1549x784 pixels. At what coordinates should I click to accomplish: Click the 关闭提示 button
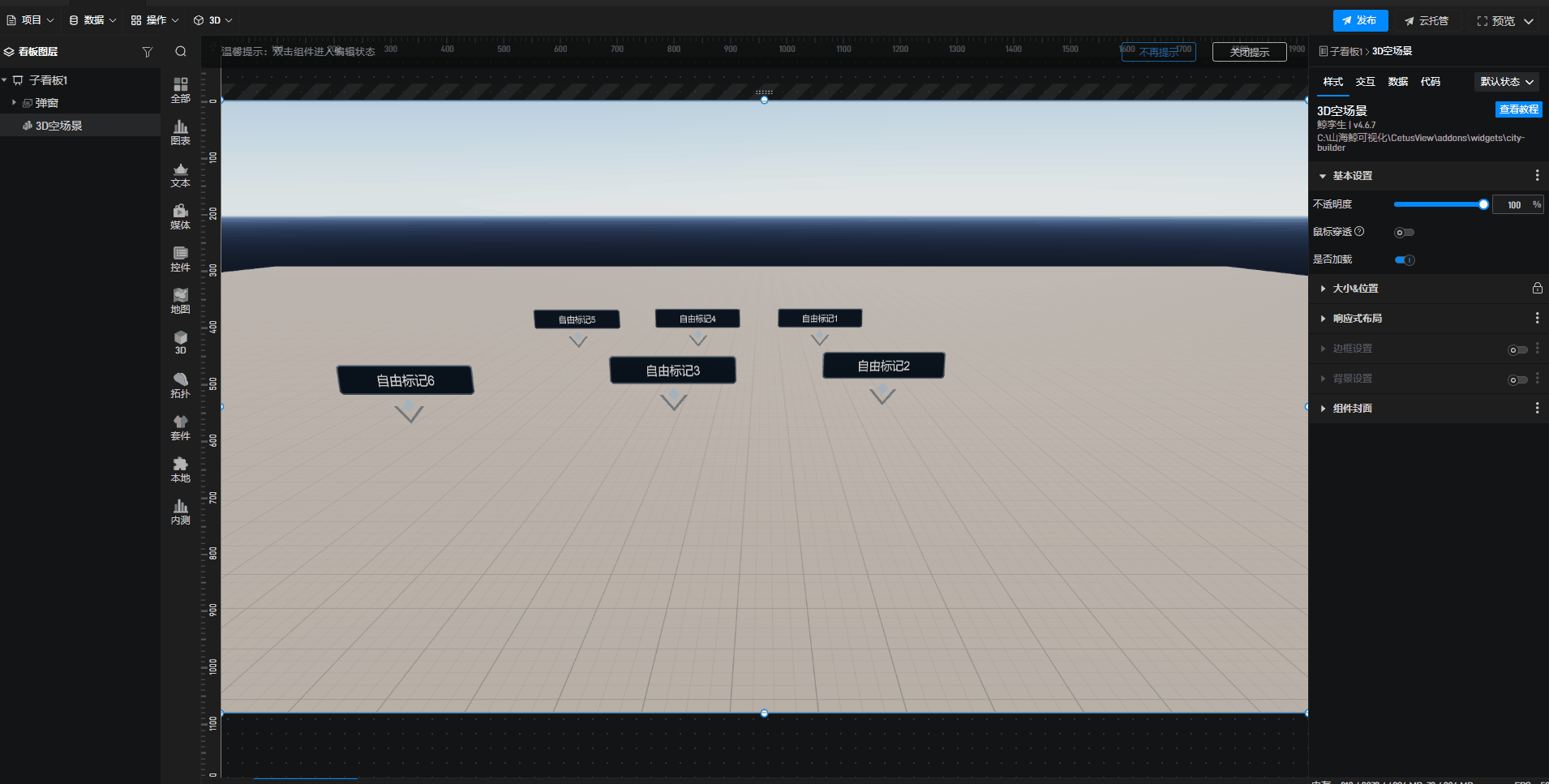1249,52
